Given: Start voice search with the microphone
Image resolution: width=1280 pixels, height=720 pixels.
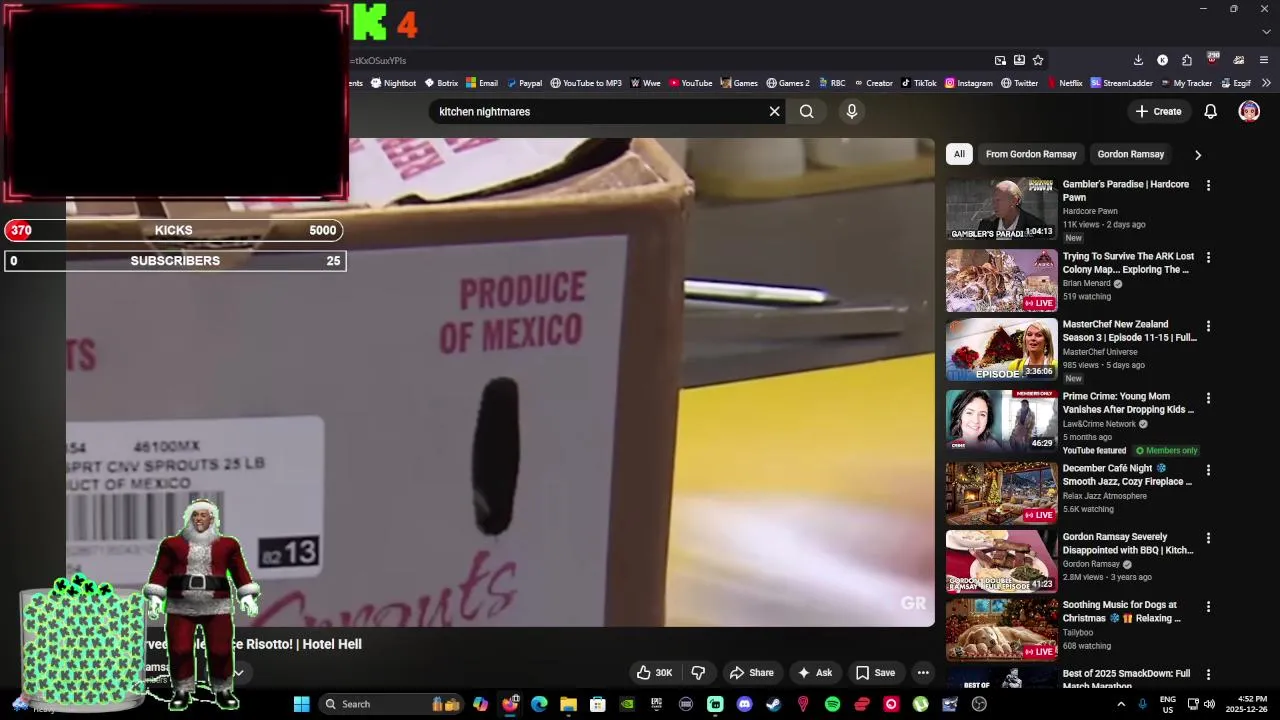Looking at the screenshot, I should [852, 111].
